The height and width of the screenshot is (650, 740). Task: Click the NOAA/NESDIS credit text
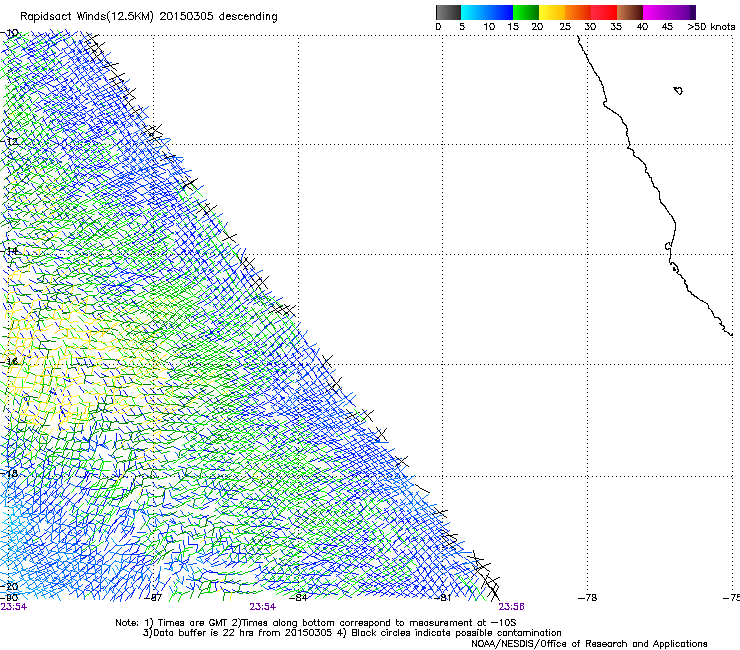coord(589,644)
